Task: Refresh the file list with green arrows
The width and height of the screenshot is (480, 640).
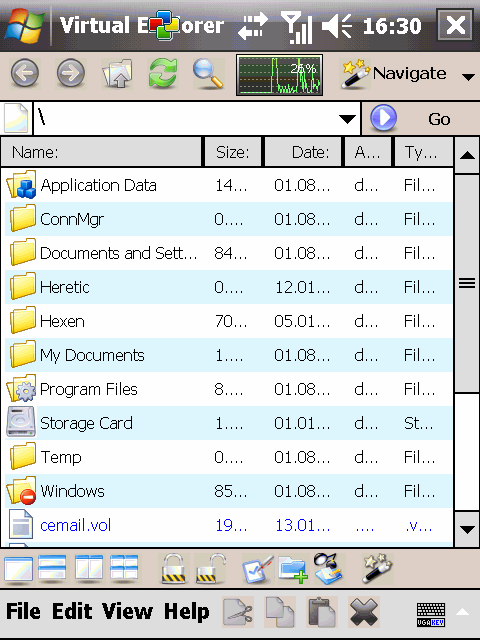Action: (x=163, y=73)
